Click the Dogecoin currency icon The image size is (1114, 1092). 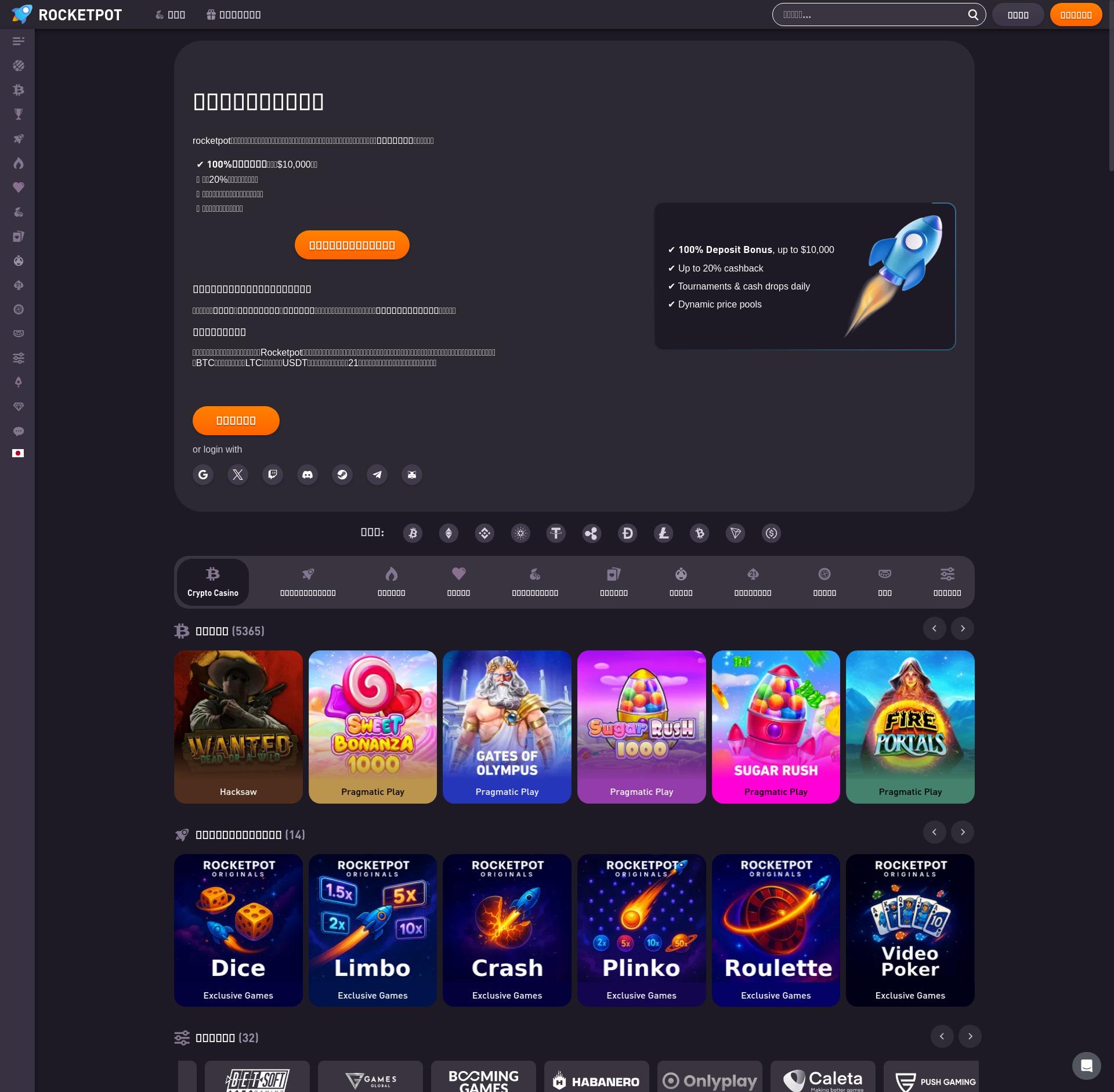pos(627,533)
